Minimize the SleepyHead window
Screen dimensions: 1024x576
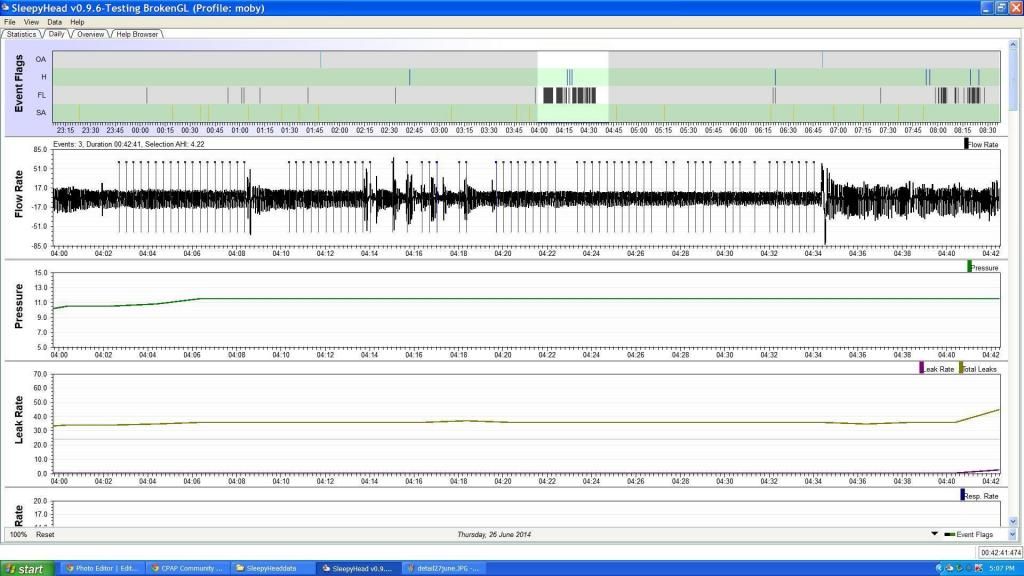(987, 8)
